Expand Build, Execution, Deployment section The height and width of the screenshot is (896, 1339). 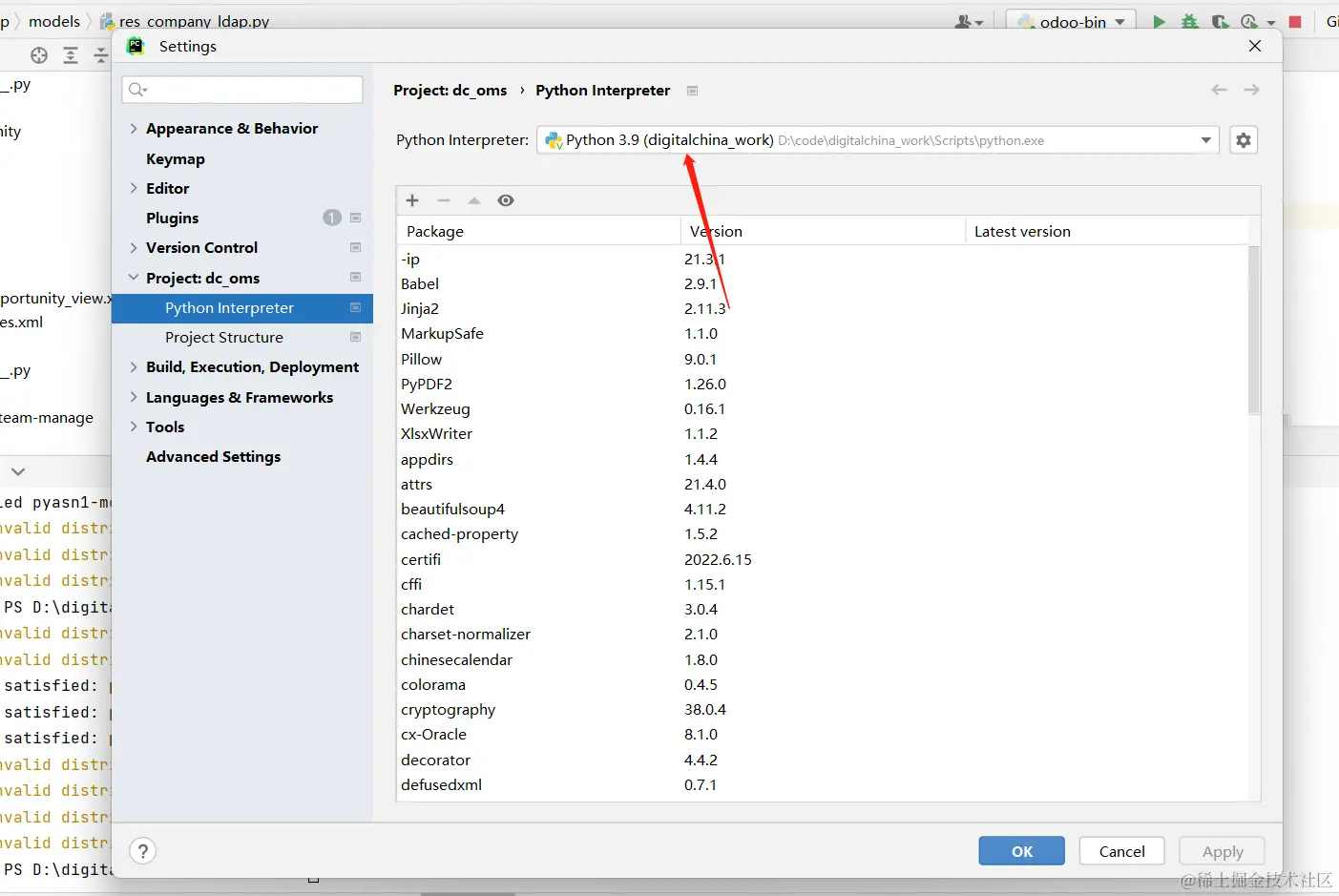click(134, 366)
